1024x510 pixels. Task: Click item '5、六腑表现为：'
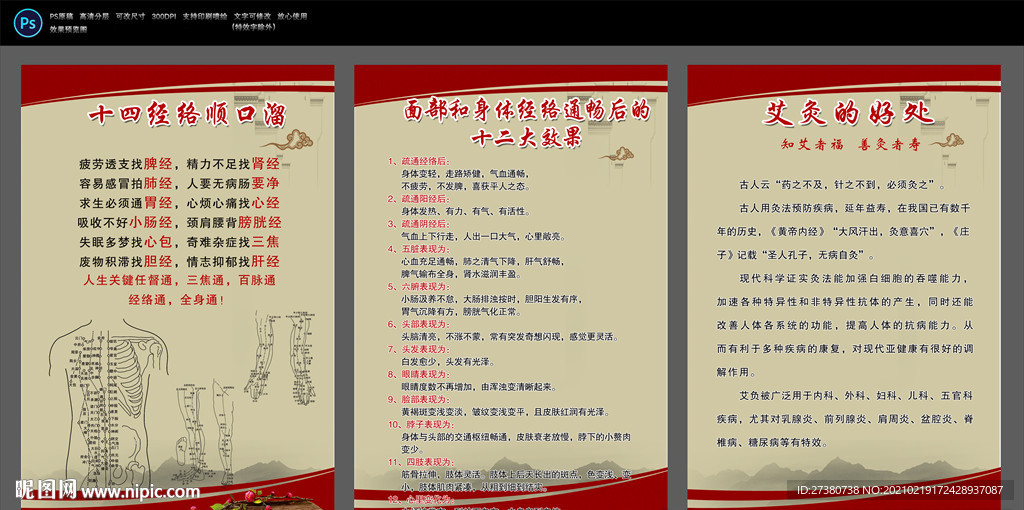[419, 287]
